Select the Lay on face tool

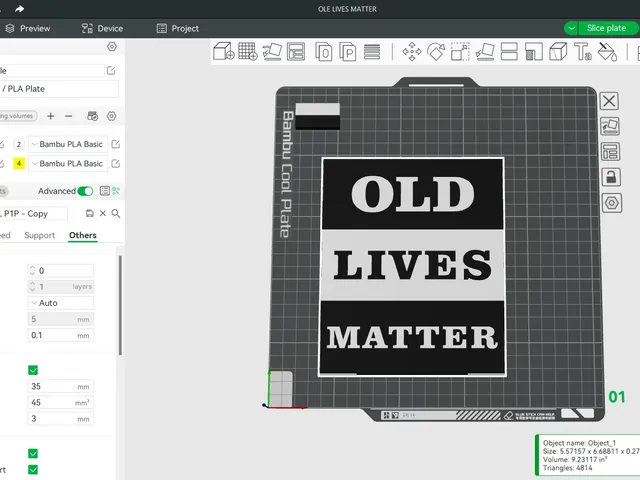(485, 52)
